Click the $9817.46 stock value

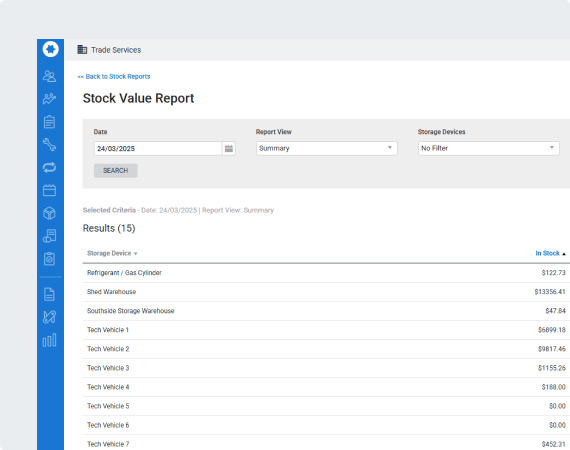(x=551, y=349)
